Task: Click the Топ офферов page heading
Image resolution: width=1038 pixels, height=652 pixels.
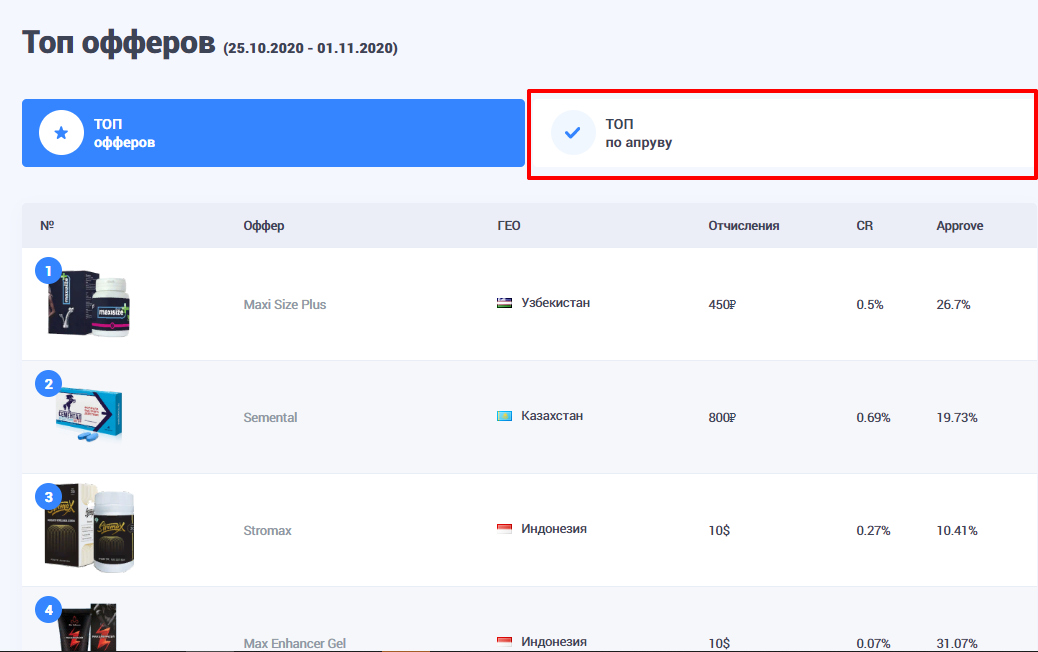Action: point(118,44)
